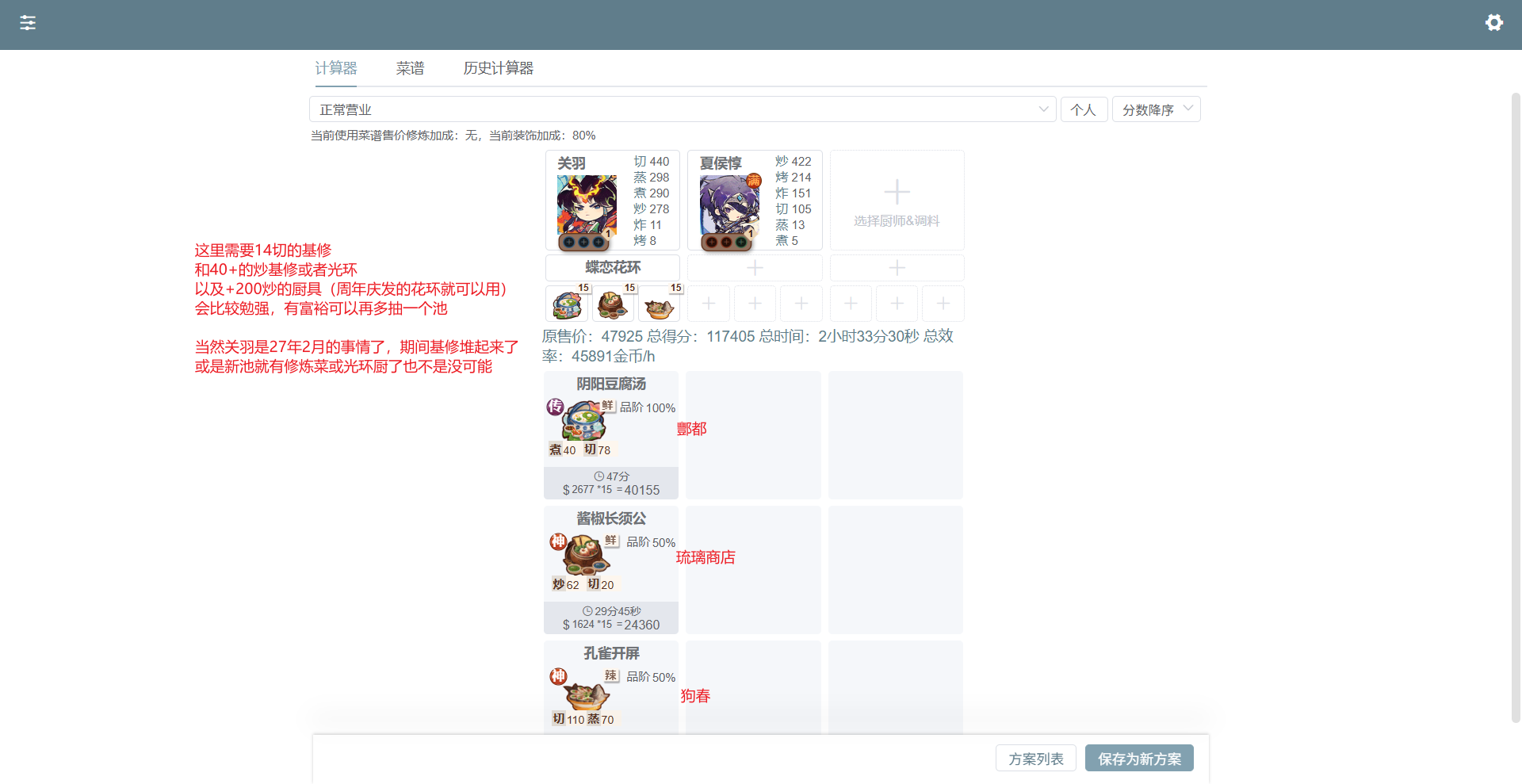Add recipe in middle slot under the empty chef
This screenshot has width=1522, height=784.
point(897,304)
